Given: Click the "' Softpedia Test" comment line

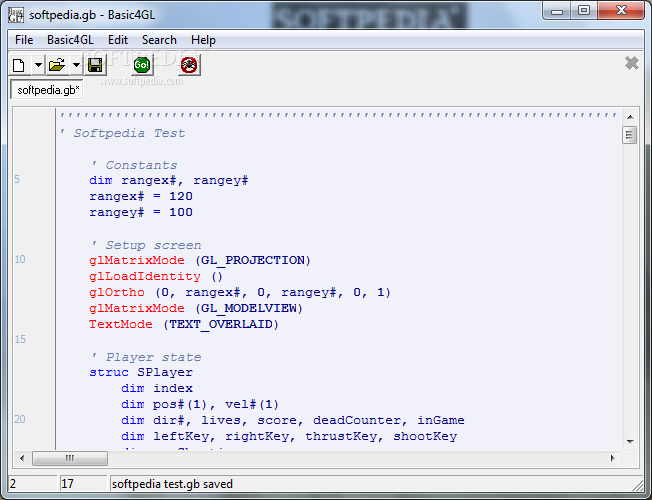Looking at the screenshot, I should pos(123,133).
